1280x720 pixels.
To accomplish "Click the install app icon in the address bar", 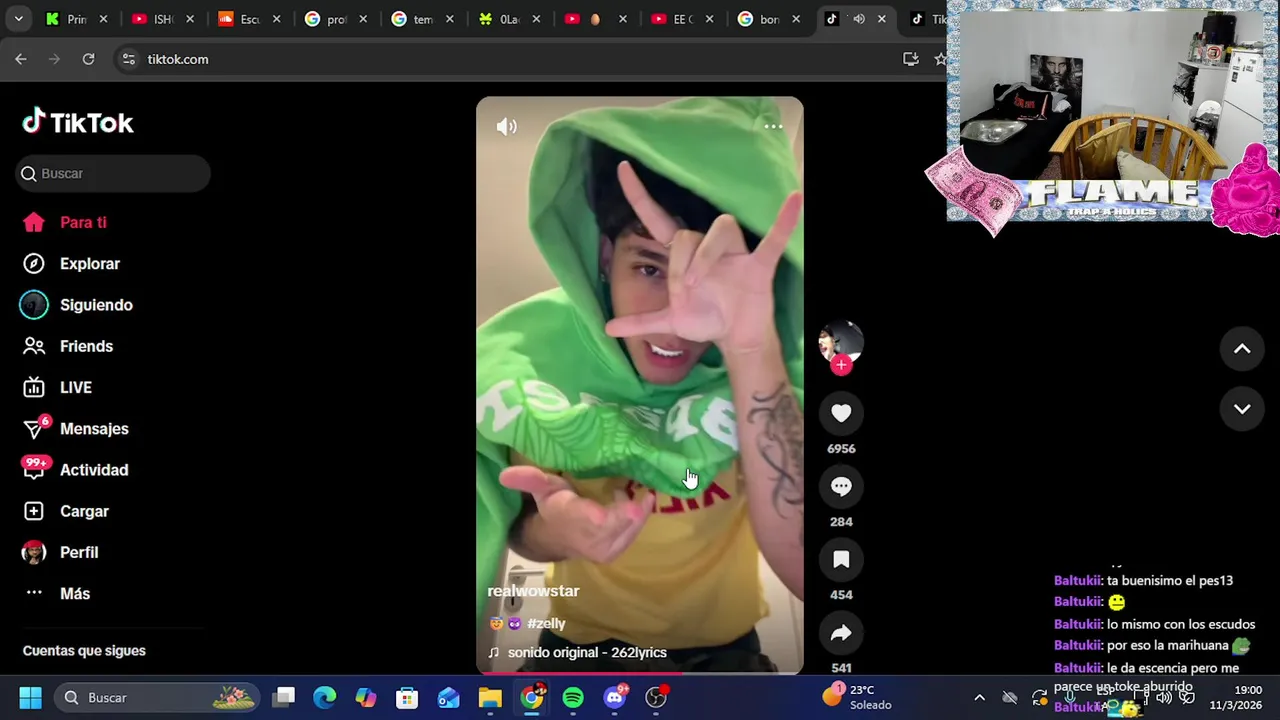I will click(911, 59).
